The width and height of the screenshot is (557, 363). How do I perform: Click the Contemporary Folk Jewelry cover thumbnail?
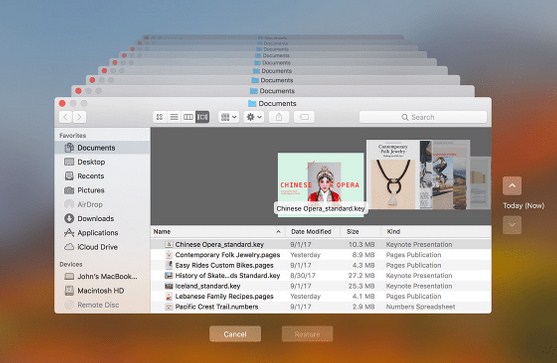(x=393, y=174)
